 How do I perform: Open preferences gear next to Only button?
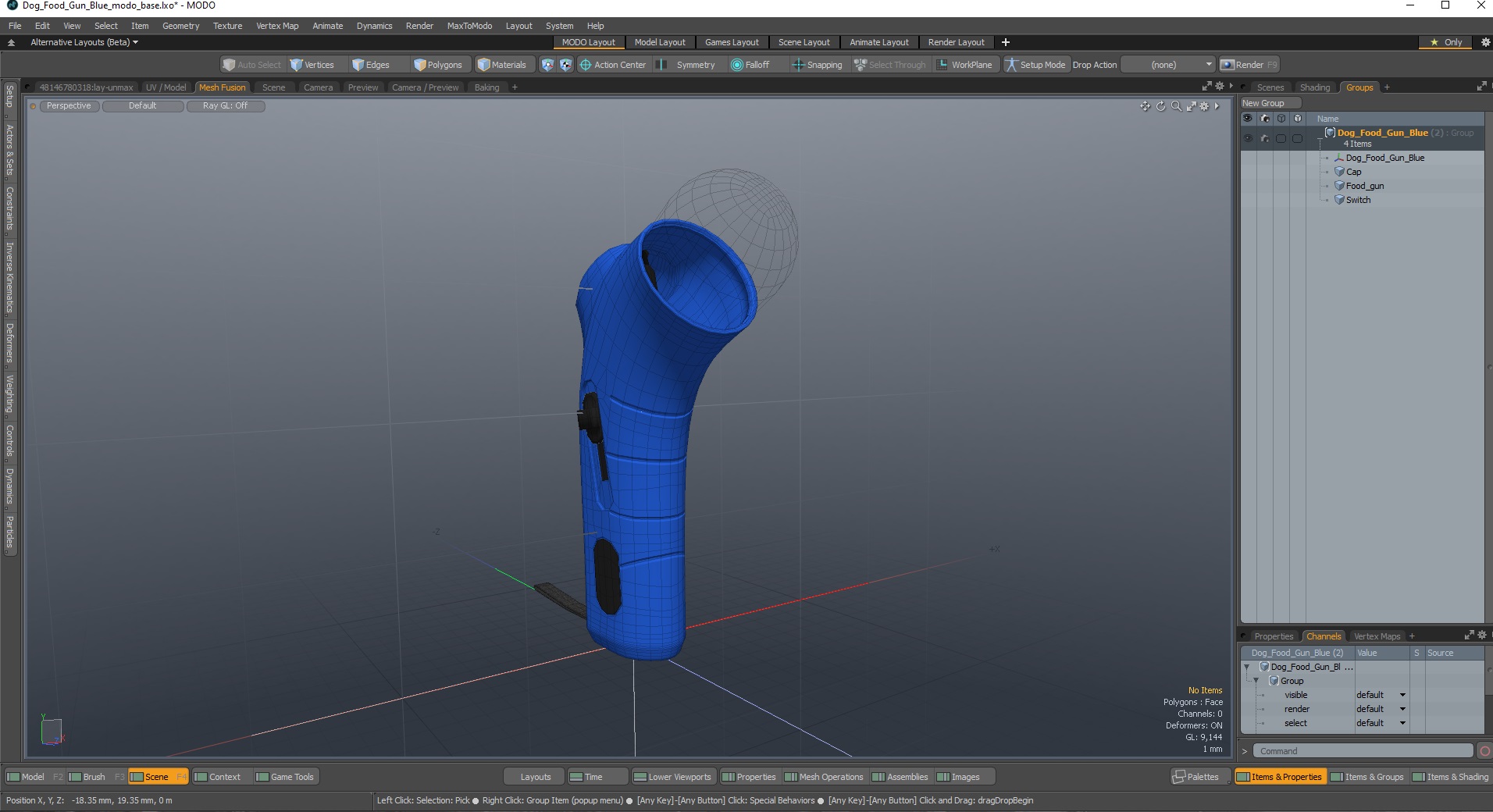point(1486,42)
